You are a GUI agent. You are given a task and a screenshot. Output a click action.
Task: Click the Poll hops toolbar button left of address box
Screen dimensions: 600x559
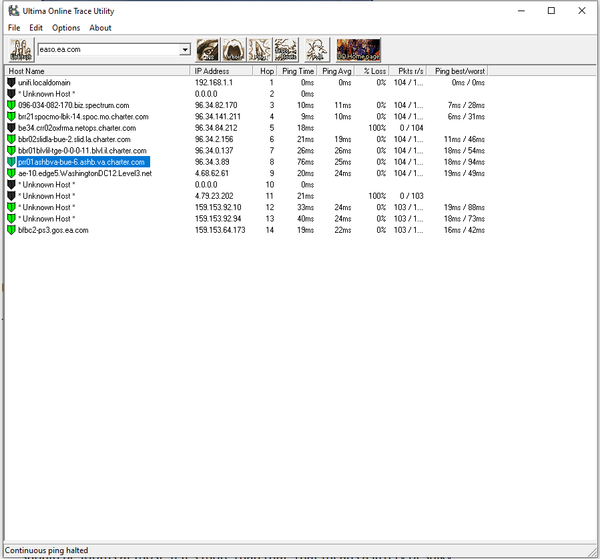[x=21, y=50]
